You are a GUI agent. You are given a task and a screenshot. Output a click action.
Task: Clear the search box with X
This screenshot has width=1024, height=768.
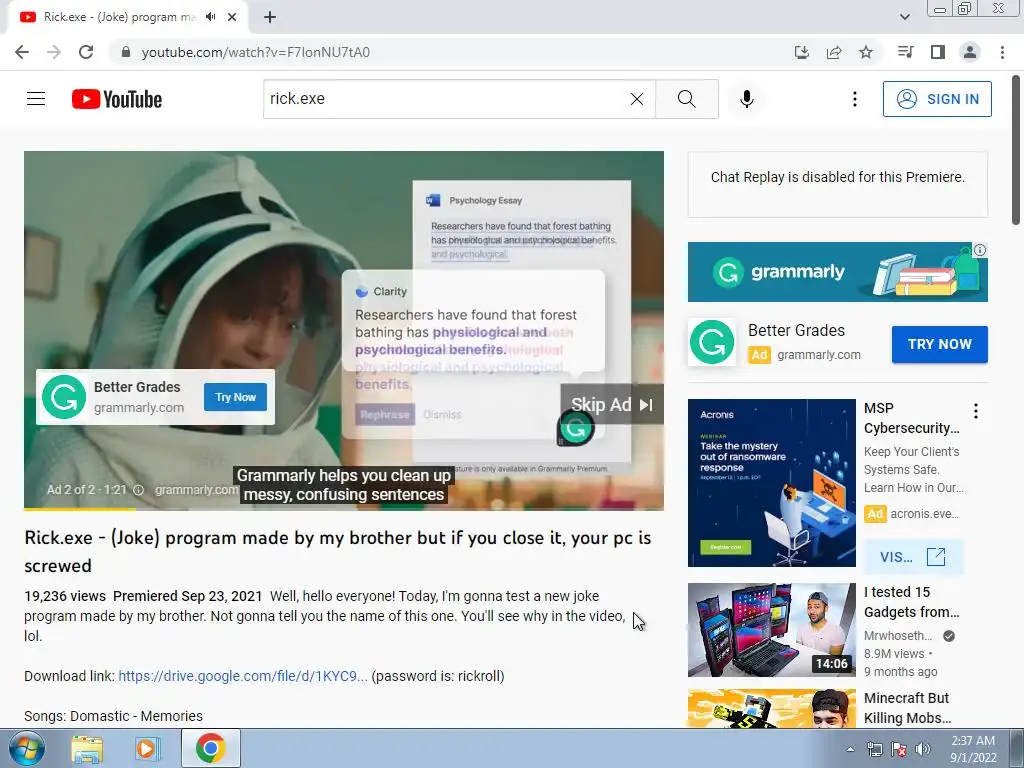click(637, 99)
